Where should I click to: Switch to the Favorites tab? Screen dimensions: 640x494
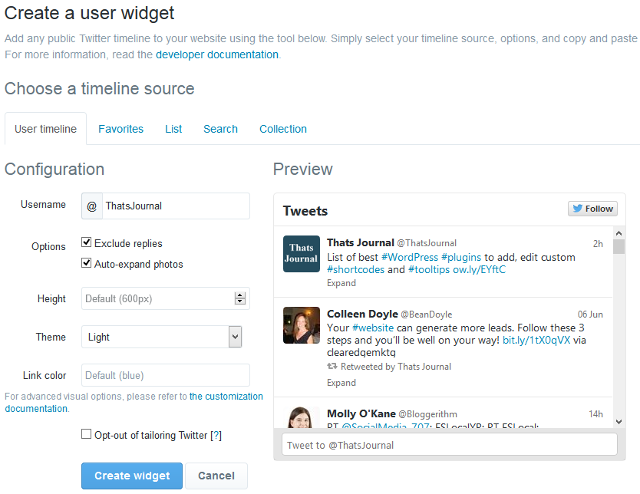(x=120, y=129)
